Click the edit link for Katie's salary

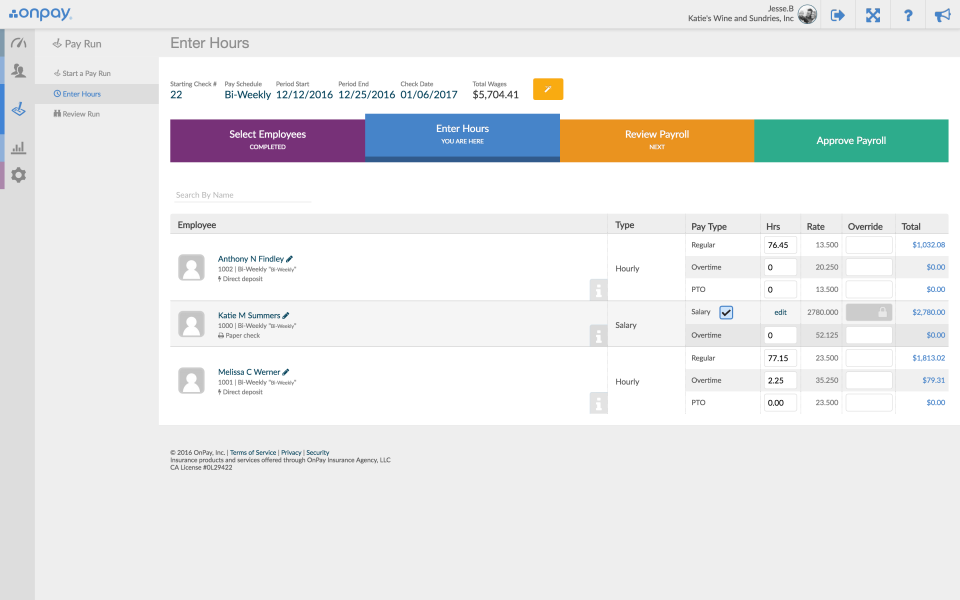[781, 312]
